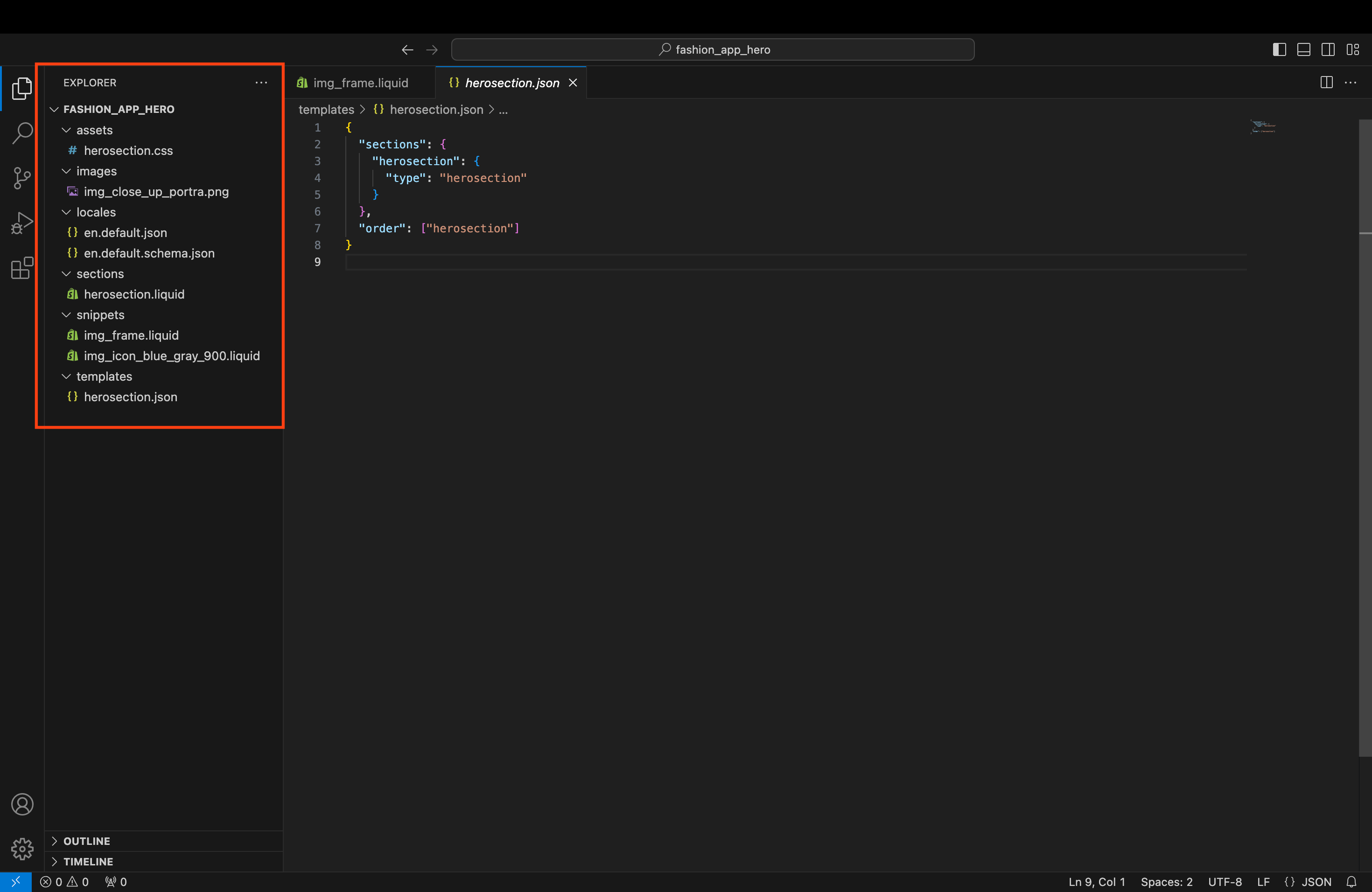Open img_close_up_portra.png image file

coord(164,191)
